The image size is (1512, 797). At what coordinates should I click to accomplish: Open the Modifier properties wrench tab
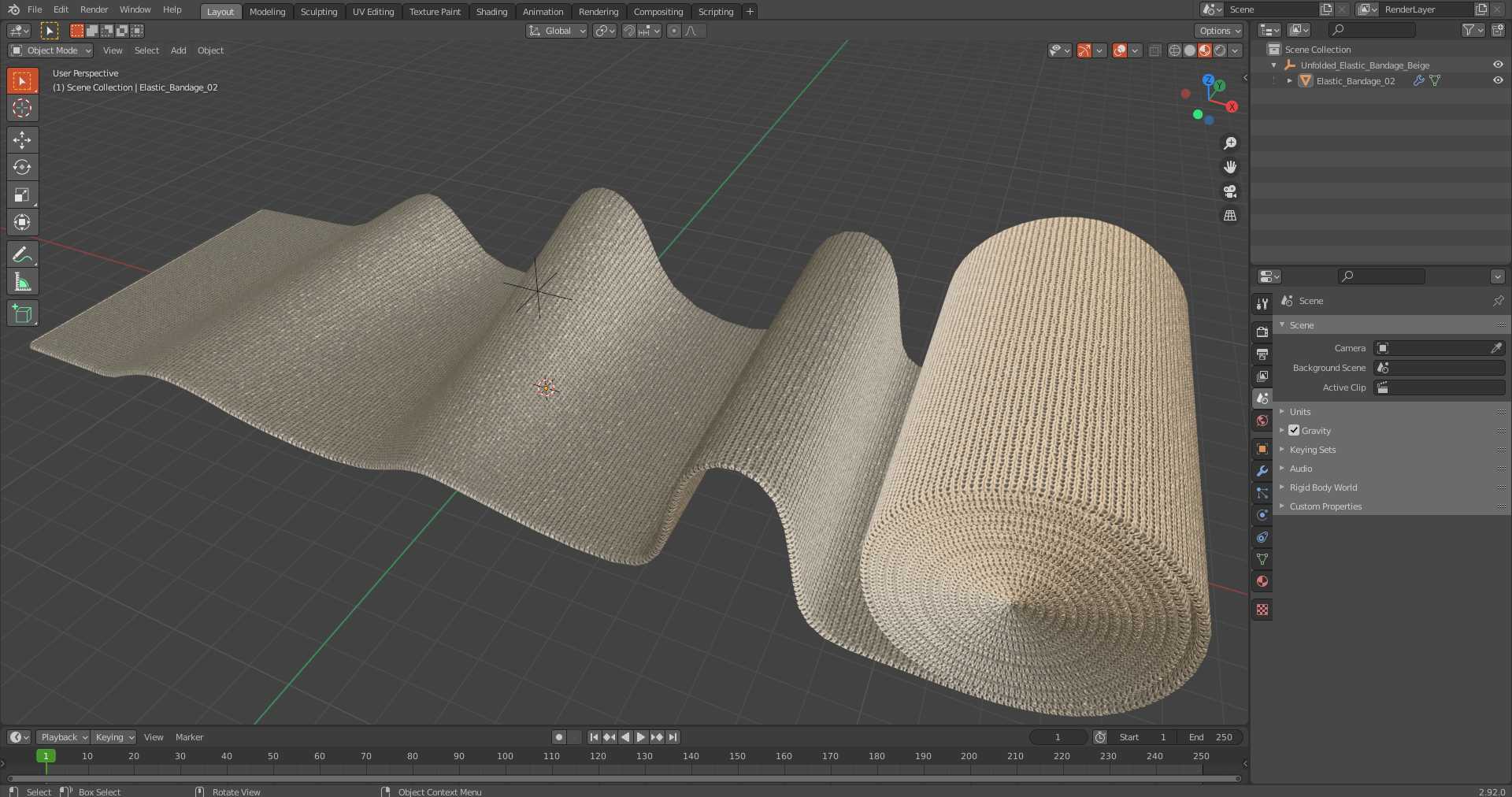click(1262, 471)
